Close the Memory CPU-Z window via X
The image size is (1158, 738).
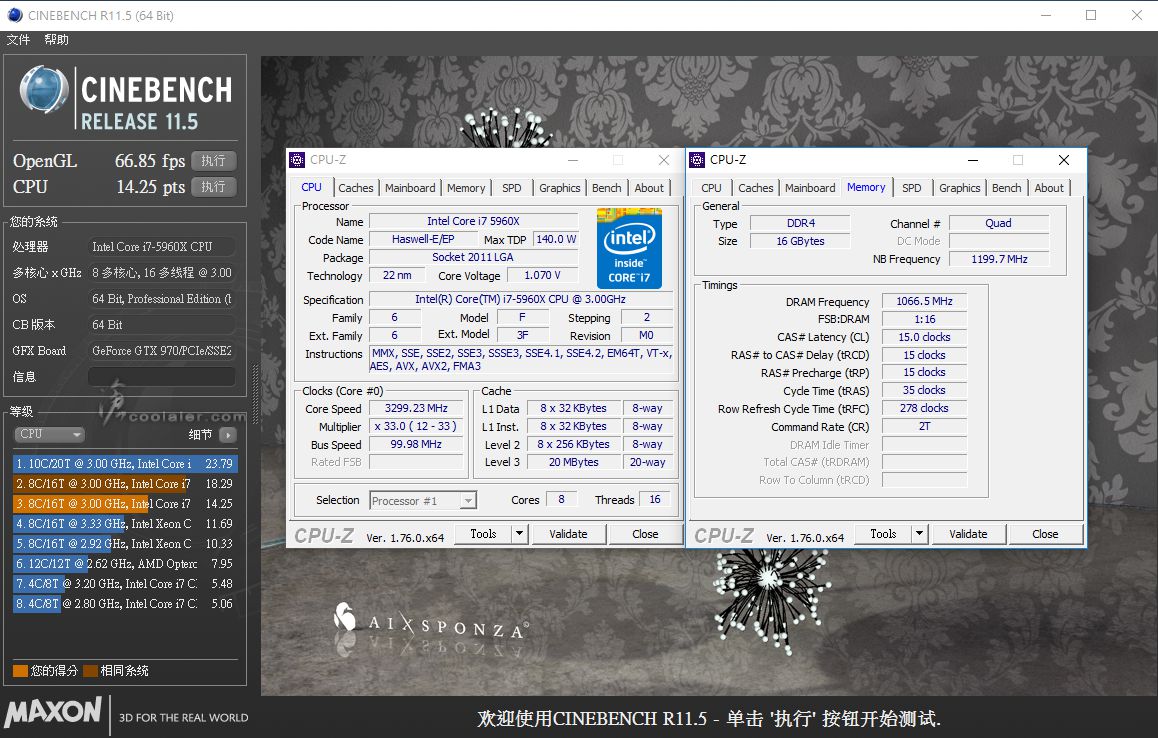click(1063, 160)
